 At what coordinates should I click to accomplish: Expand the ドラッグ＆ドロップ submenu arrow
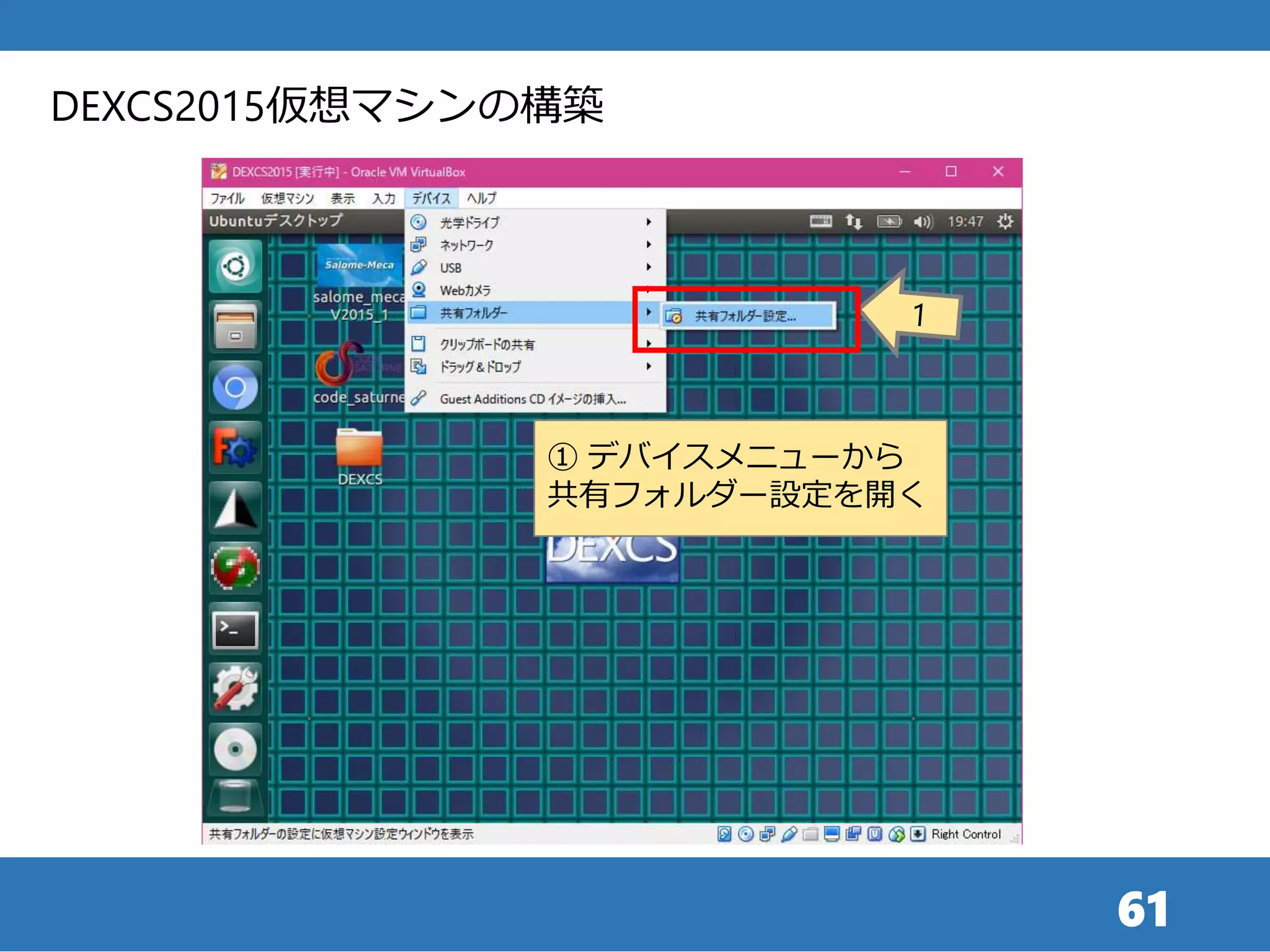(x=649, y=366)
